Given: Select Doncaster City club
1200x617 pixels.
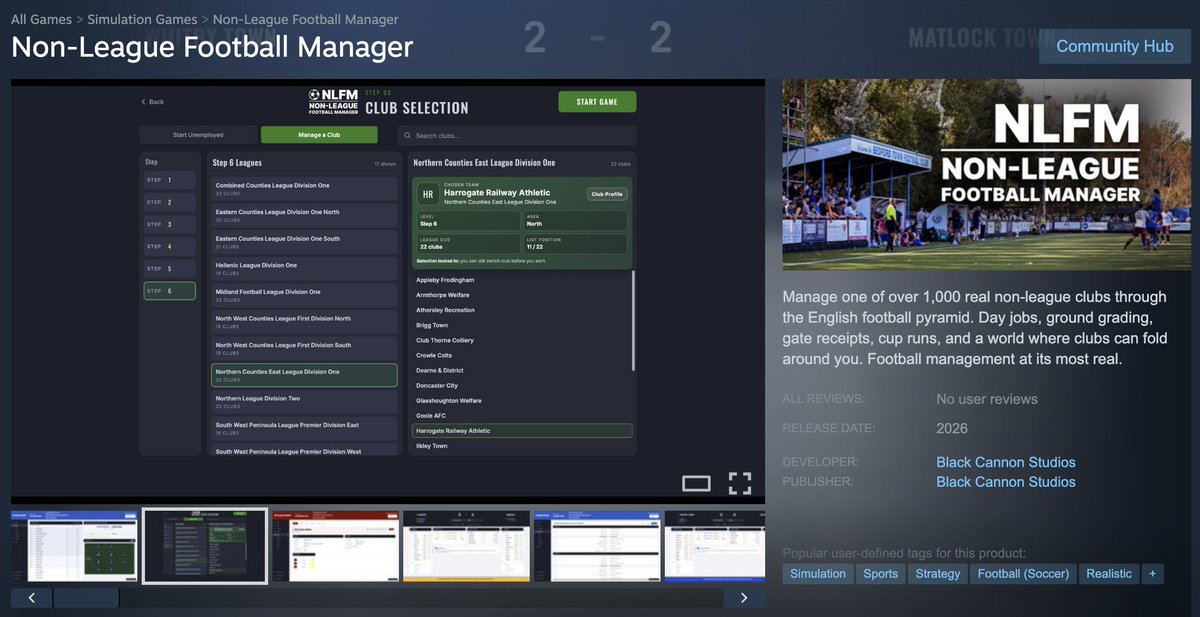Looking at the screenshot, I should pos(521,385).
